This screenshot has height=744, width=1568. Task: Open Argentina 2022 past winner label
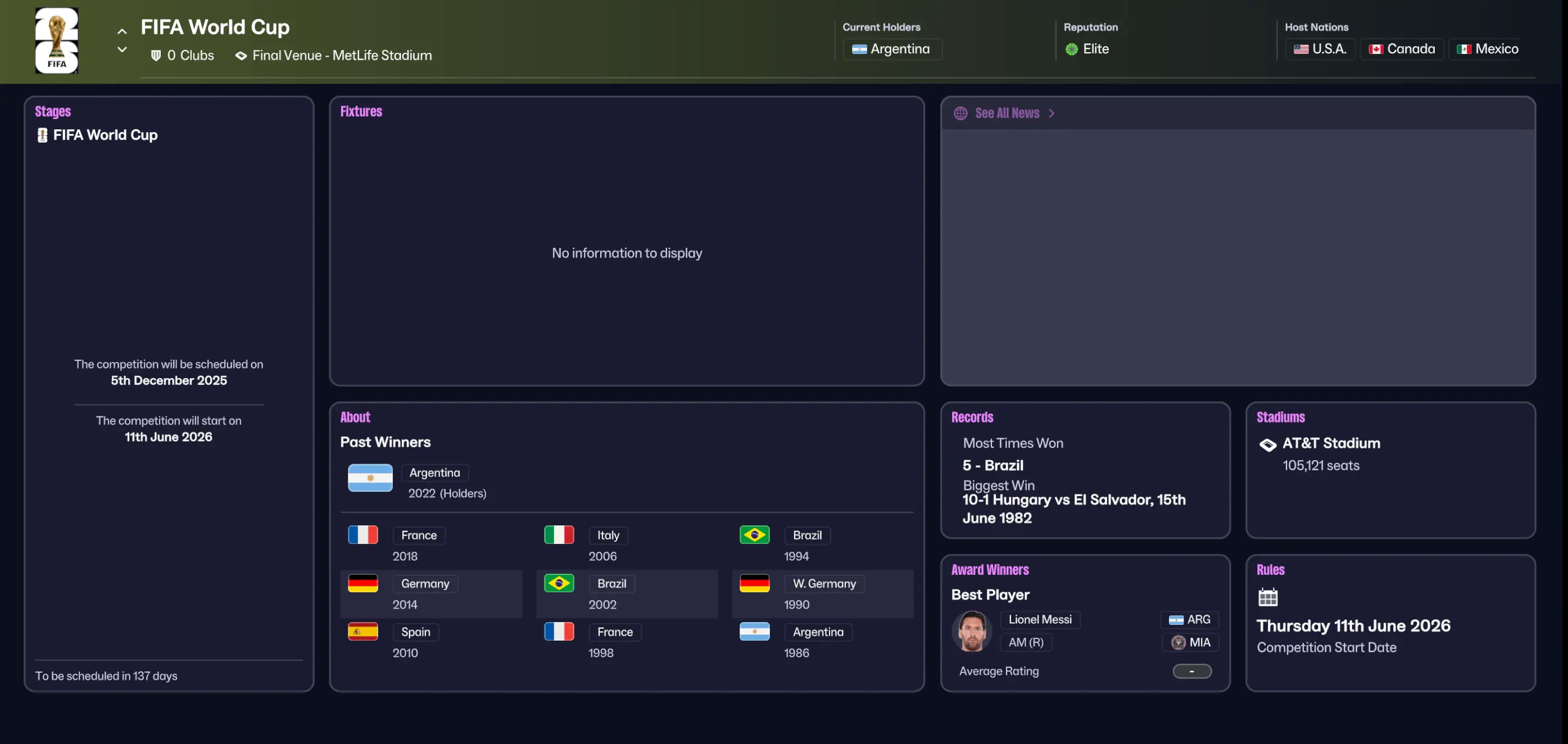[434, 473]
